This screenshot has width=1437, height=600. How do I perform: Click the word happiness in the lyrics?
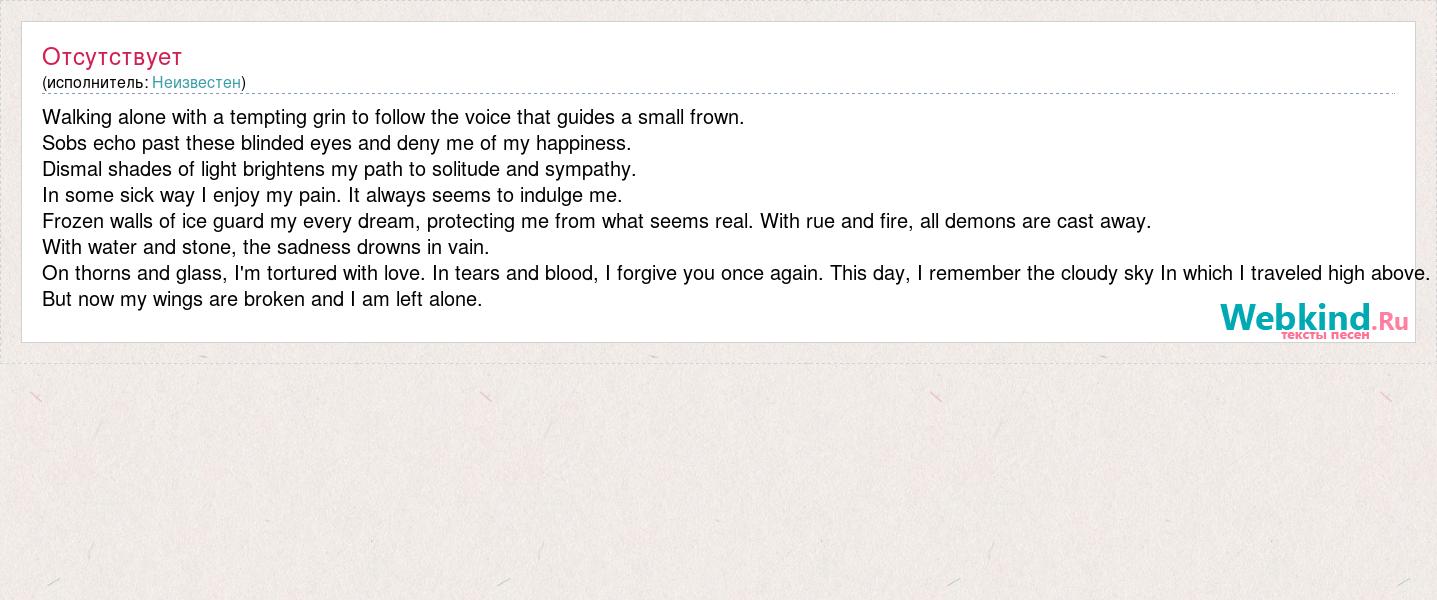[x=582, y=143]
